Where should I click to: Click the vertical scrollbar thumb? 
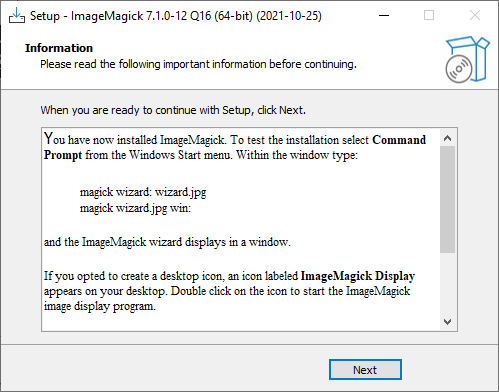coord(447,199)
